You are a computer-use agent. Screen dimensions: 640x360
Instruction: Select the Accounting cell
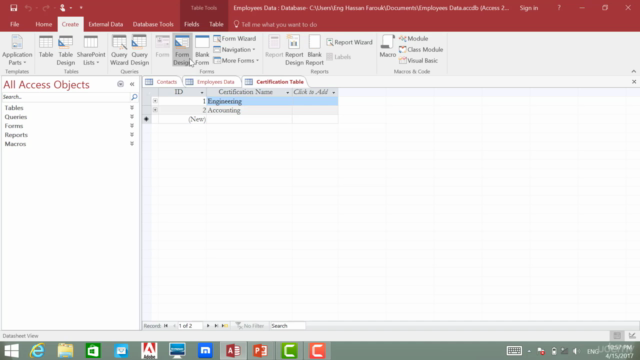[x=249, y=110]
